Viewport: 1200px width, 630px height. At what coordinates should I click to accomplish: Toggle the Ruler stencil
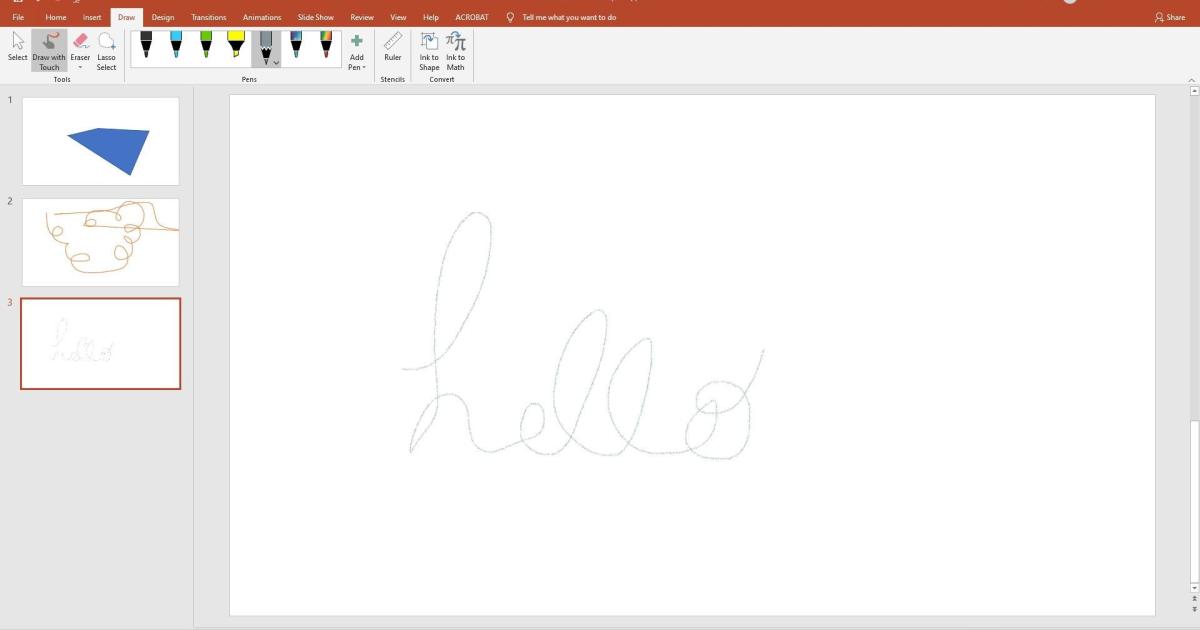point(392,47)
